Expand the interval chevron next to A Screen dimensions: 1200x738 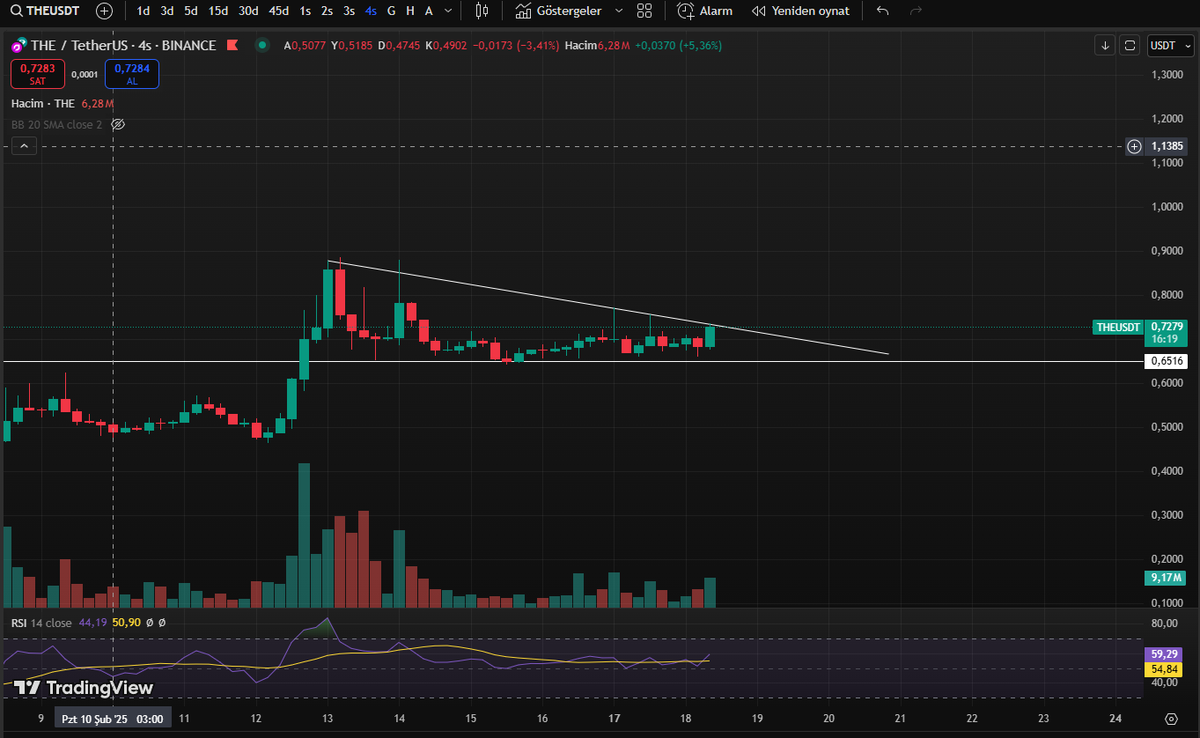(x=446, y=11)
